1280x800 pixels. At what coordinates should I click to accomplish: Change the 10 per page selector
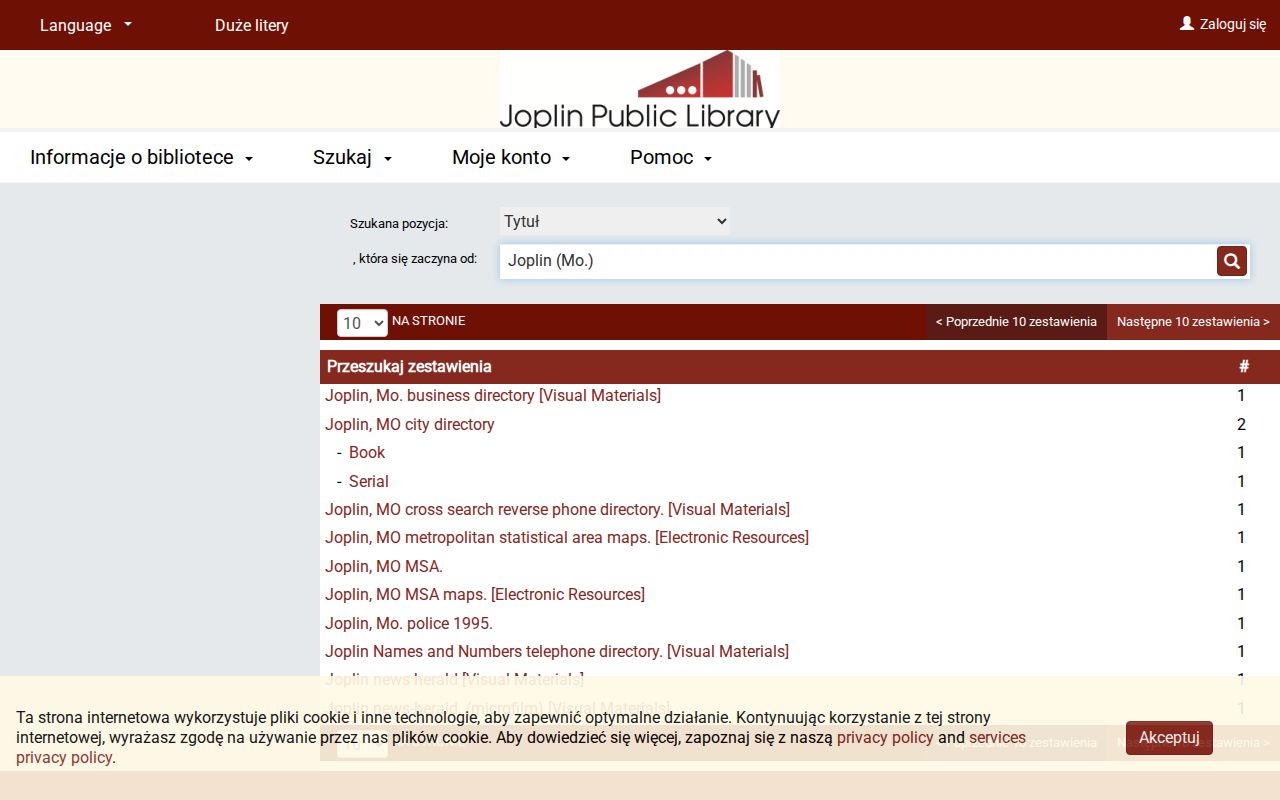pyautogui.click(x=362, y=322)
